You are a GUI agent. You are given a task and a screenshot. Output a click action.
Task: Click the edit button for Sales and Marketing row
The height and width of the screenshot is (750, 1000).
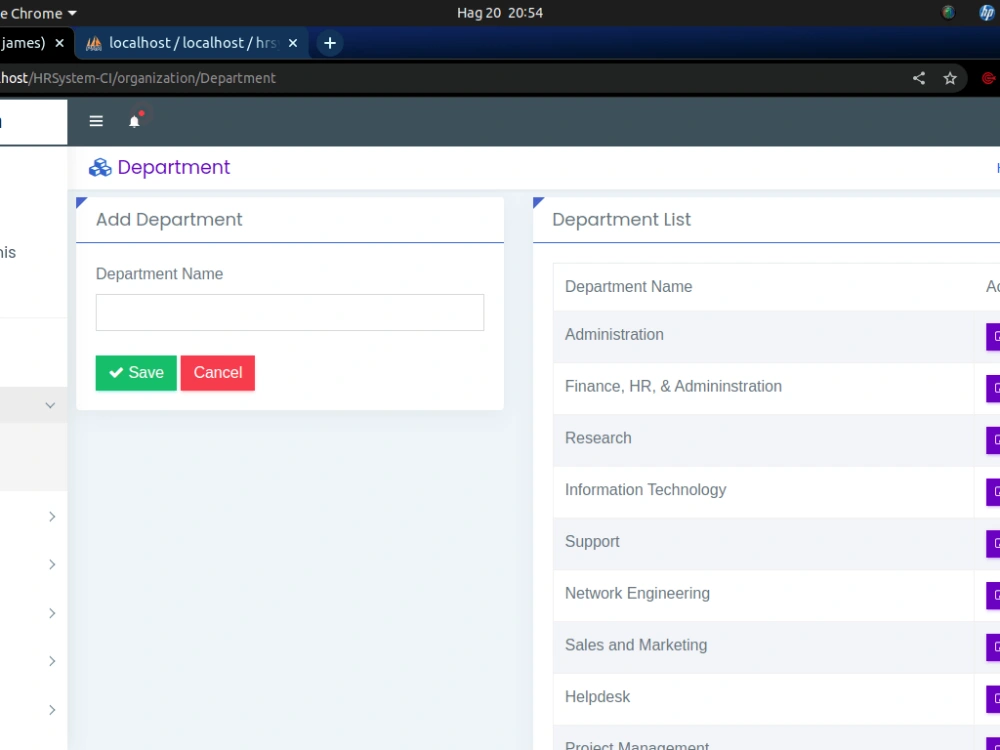pos(994,647)
